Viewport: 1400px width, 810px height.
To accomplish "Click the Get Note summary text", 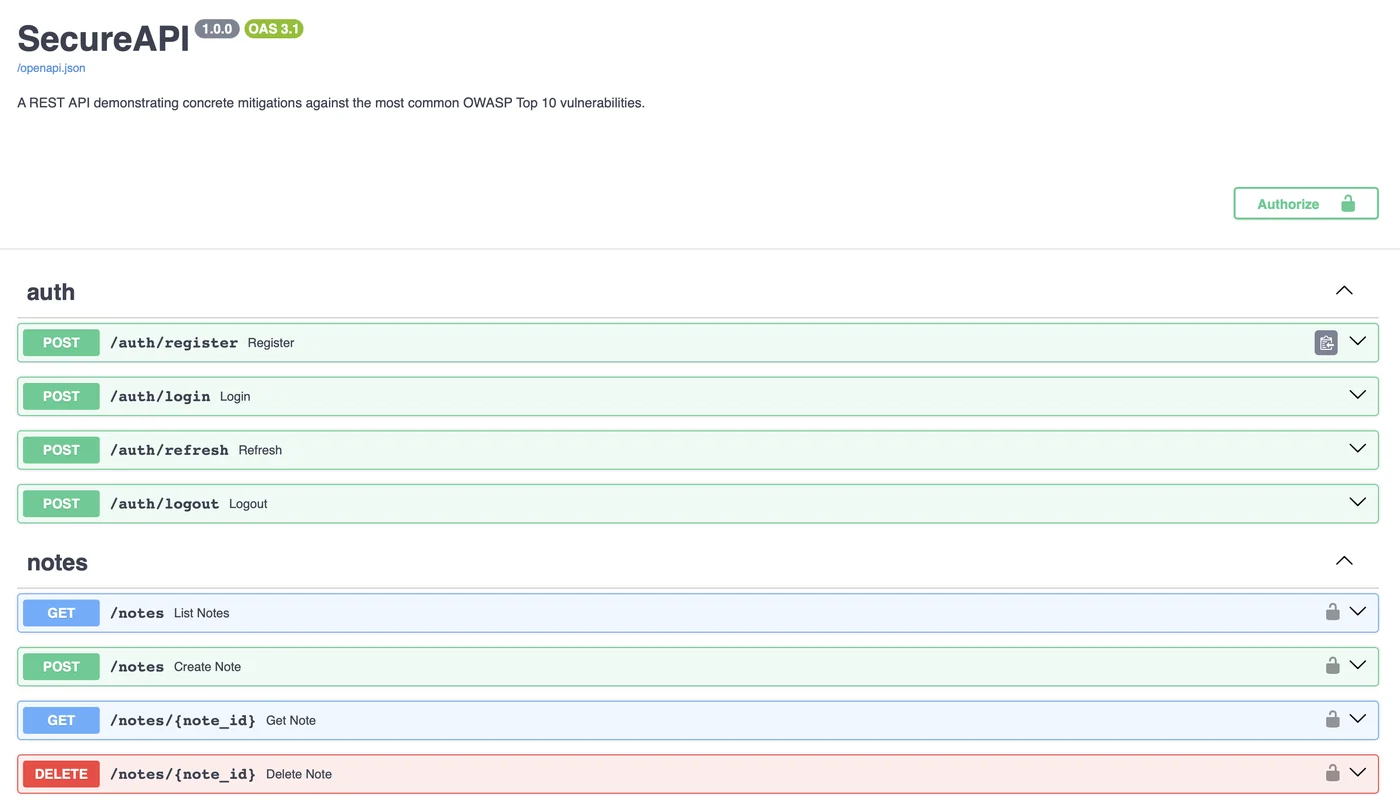I will (291, 720).
